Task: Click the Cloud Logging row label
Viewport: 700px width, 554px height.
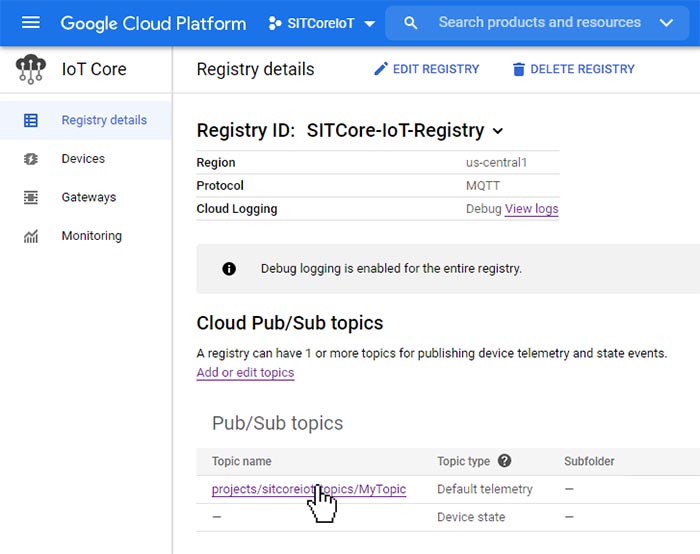Action: point(237,209)
